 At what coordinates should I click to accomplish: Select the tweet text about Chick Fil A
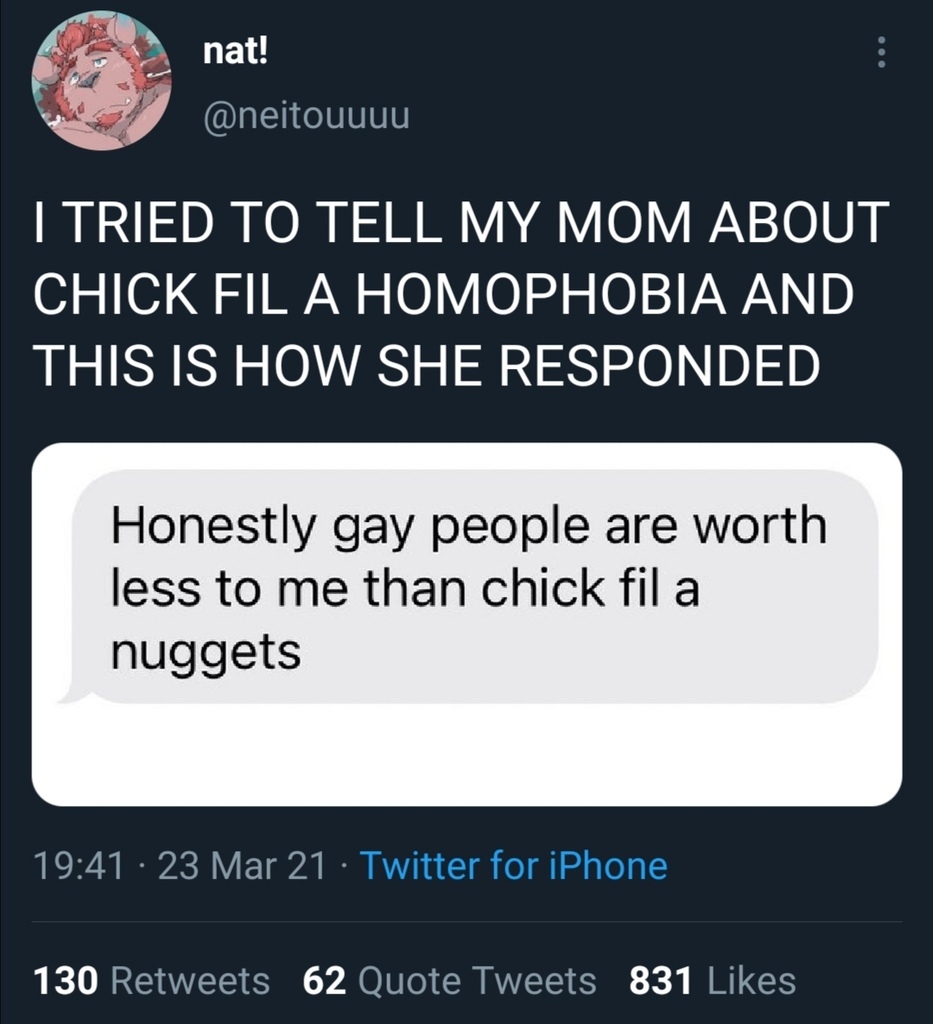tap(462, 293)
